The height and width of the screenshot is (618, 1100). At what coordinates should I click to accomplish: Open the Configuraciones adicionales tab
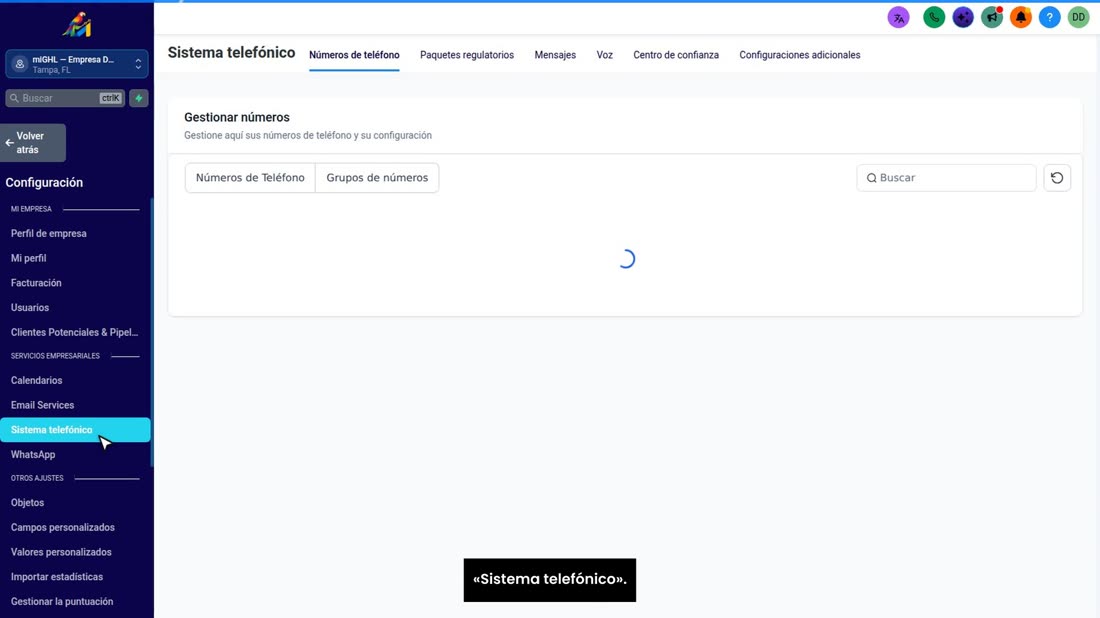[800, 55]
